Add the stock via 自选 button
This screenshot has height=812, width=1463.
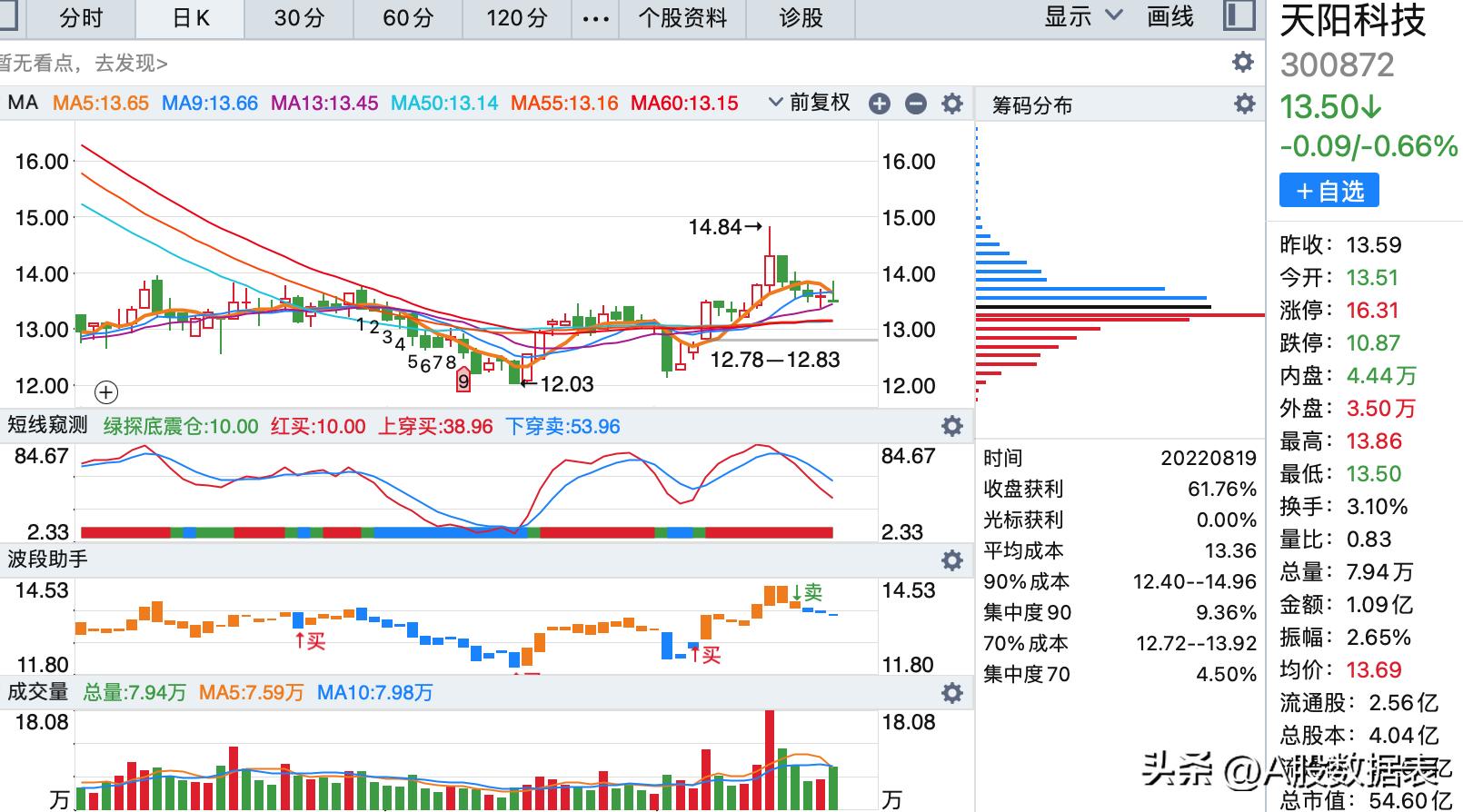tap(1329, 191)
